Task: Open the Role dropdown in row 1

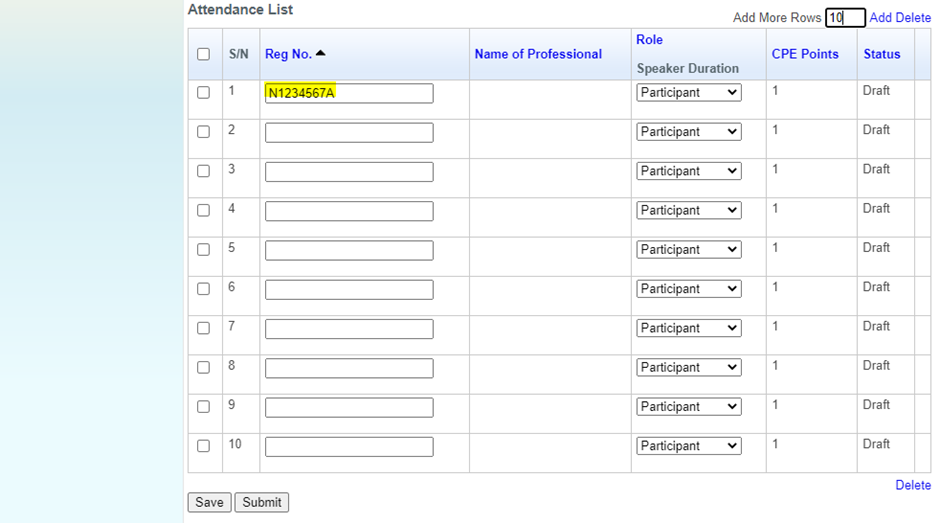Action: tap(689, 93)
